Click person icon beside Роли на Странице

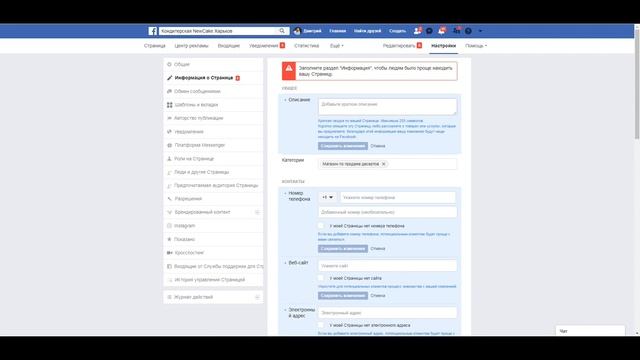coord(169,159)
